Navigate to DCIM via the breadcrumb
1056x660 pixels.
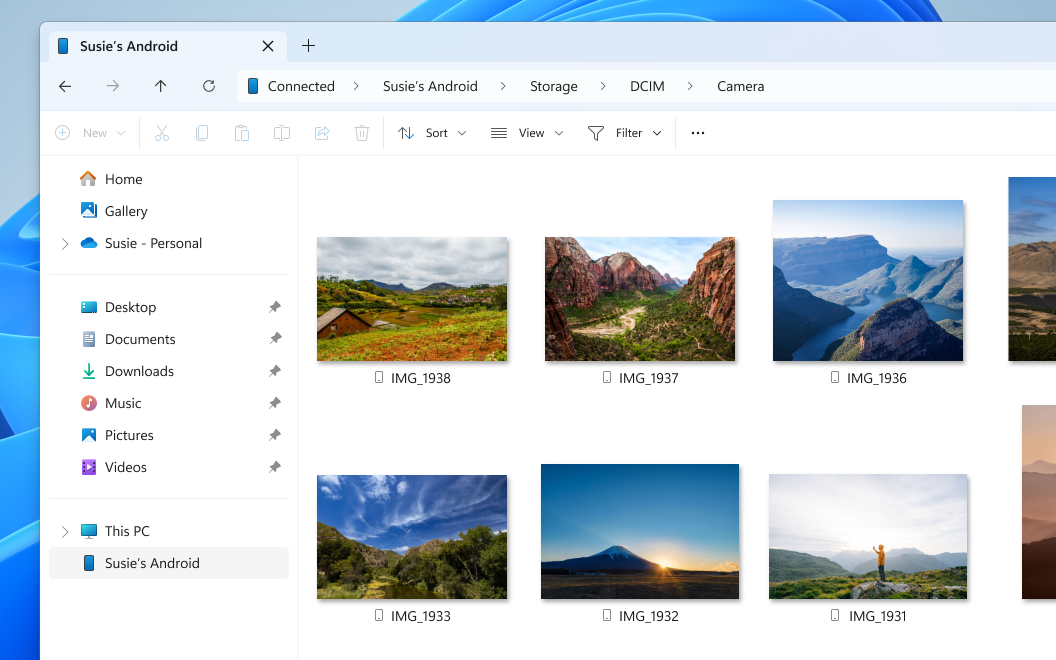pyautogui.click(x=647, y=86)
